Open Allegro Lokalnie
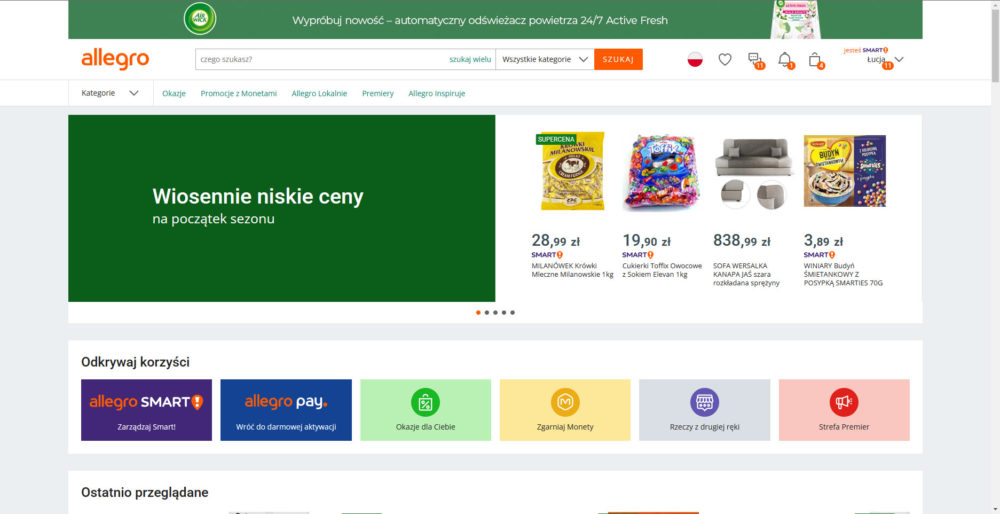The width and height of the screenshot is (1000, 514). pos(320,93)
